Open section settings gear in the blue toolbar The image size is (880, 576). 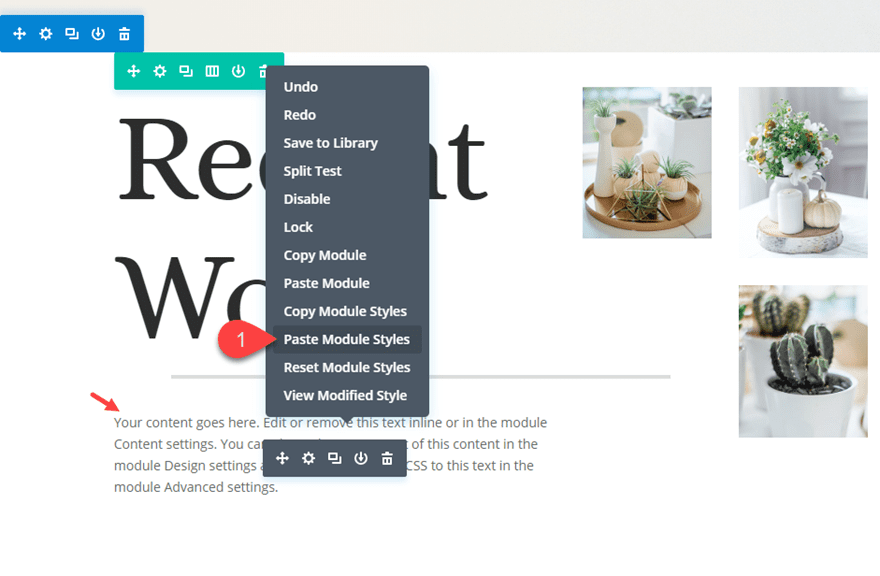tap(45, 34)
